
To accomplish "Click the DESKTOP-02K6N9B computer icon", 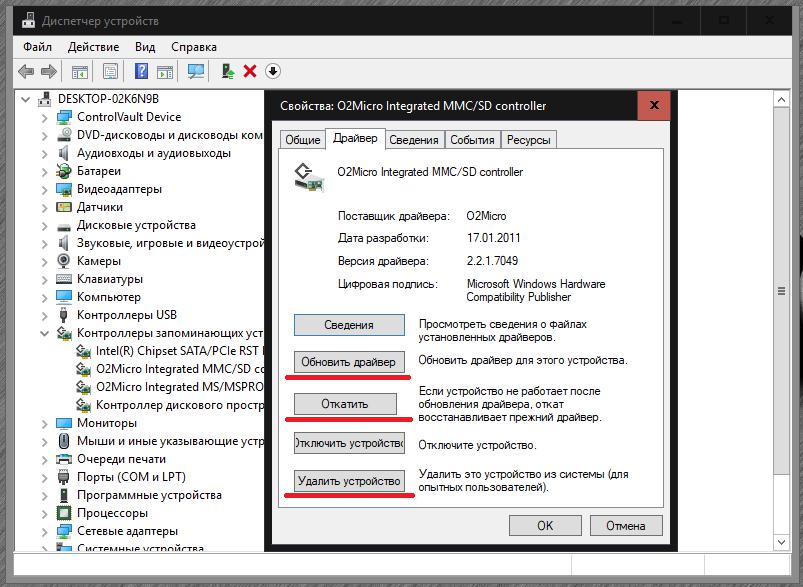I will point(45,99).
